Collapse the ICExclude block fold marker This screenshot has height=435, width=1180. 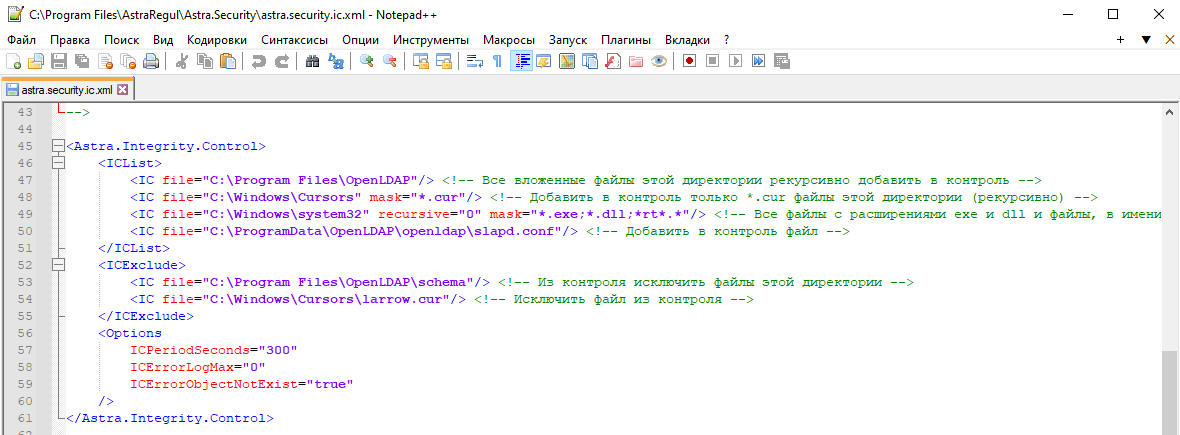58,265
